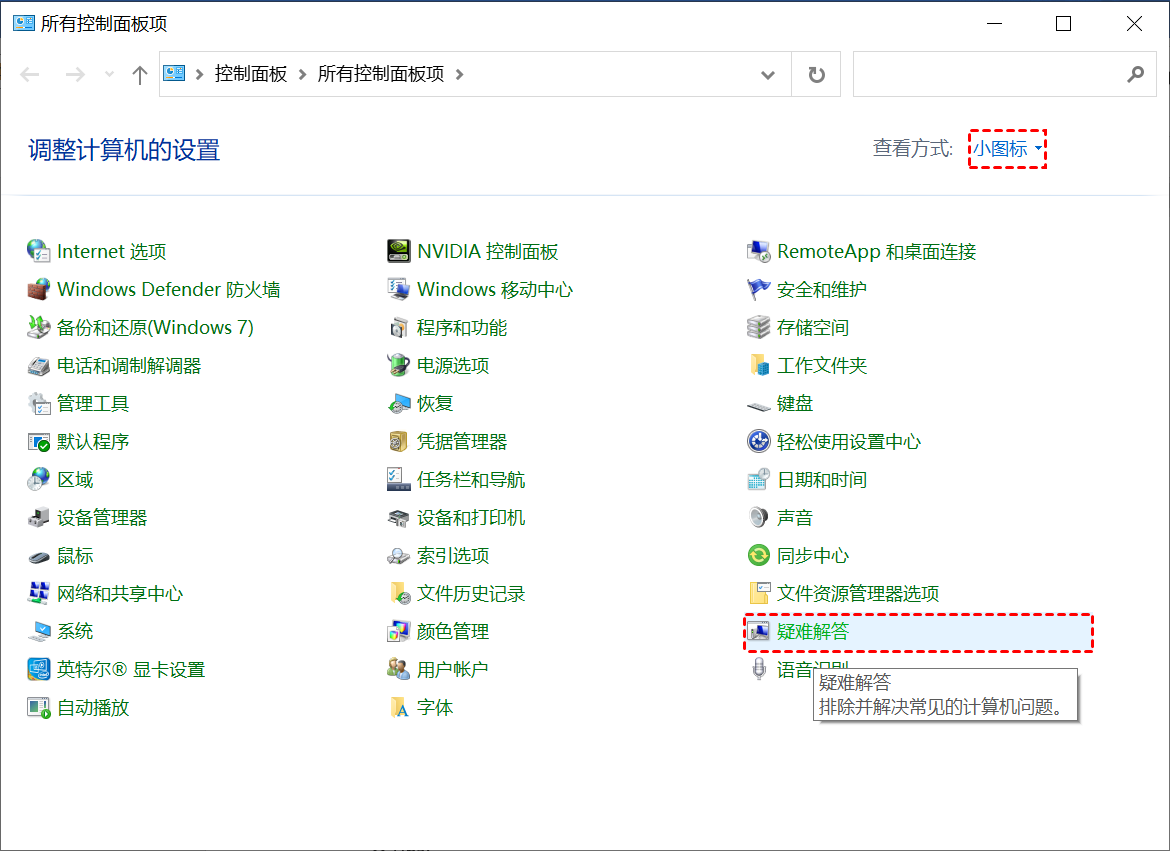Focus the control panel search box

tap(1004, 75)
